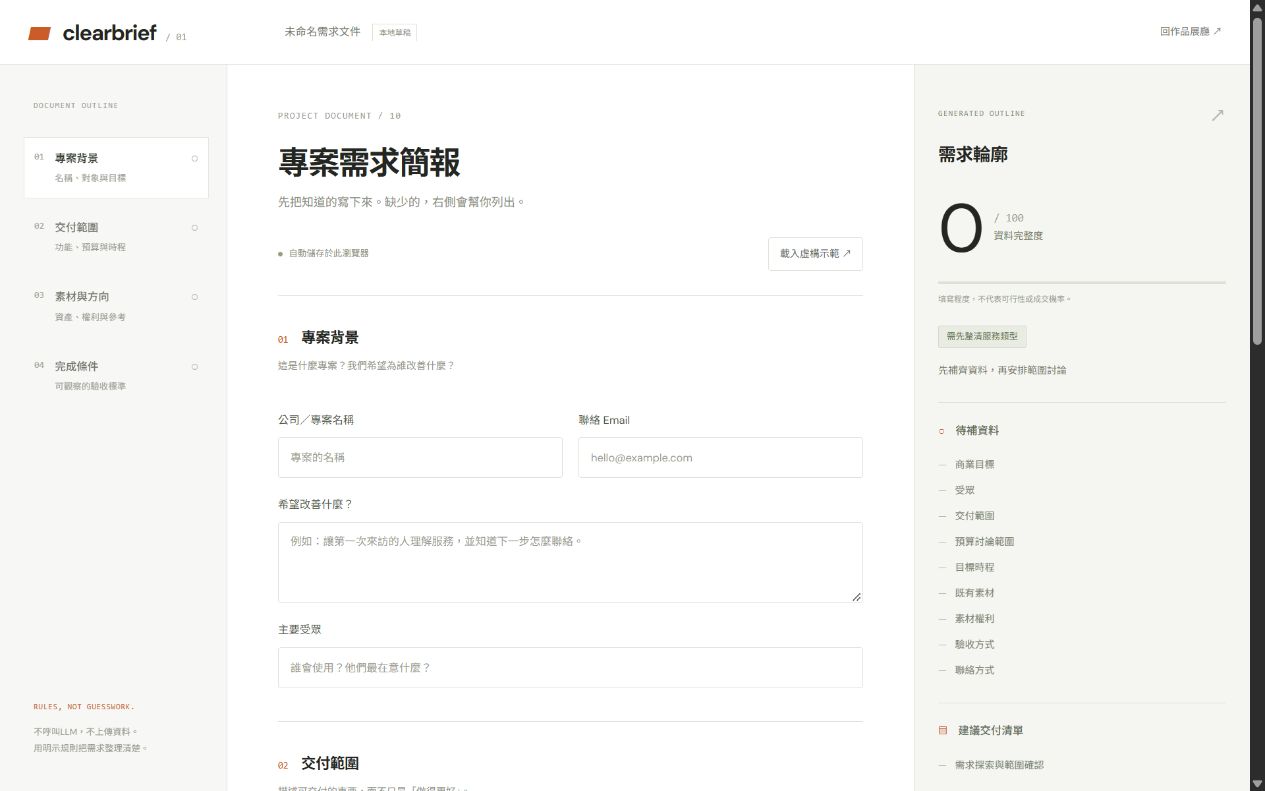Click the circle indicator beside 專案背景

click(x=194, y=158)
